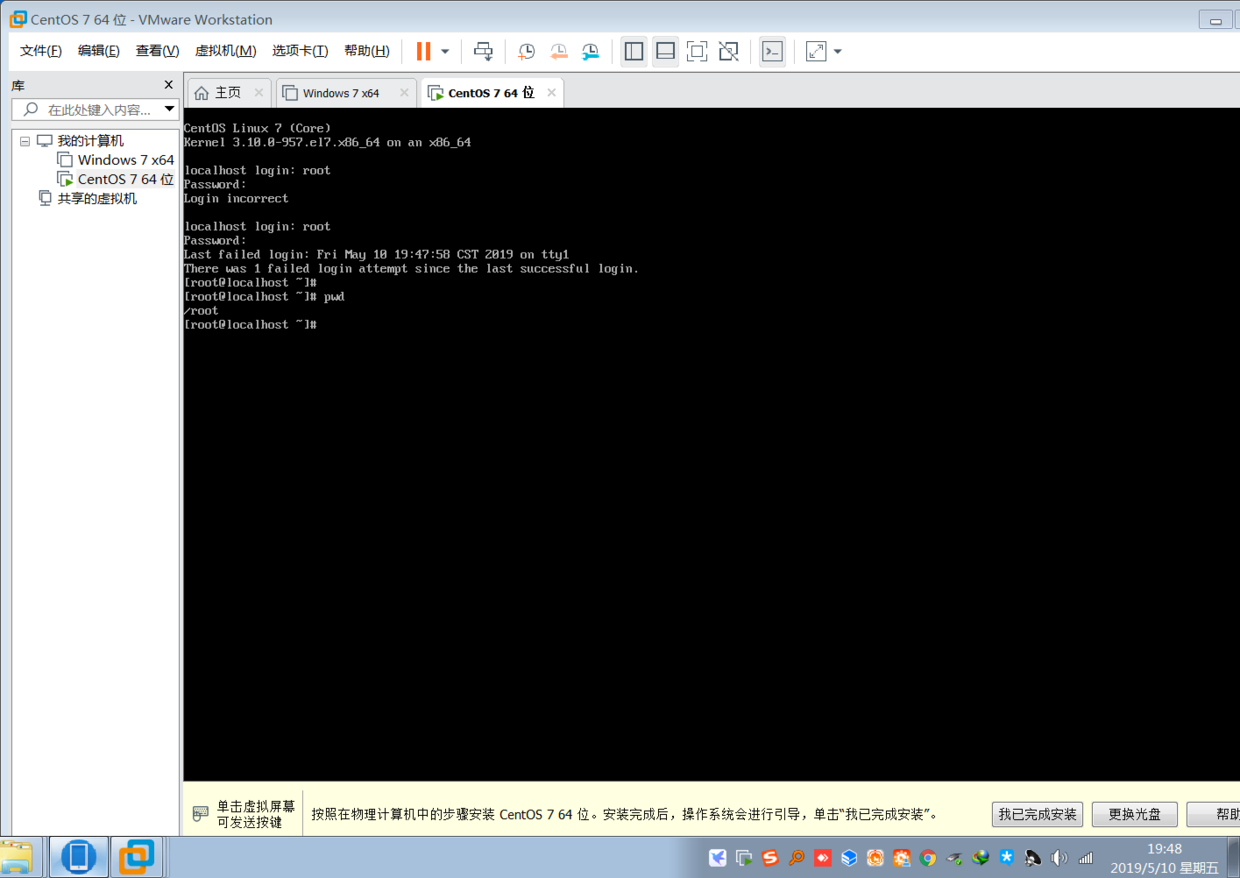Click the Send Ctrl+Alt+Del icon
This screenshot has height=878, width=1240.
(484, 51)
